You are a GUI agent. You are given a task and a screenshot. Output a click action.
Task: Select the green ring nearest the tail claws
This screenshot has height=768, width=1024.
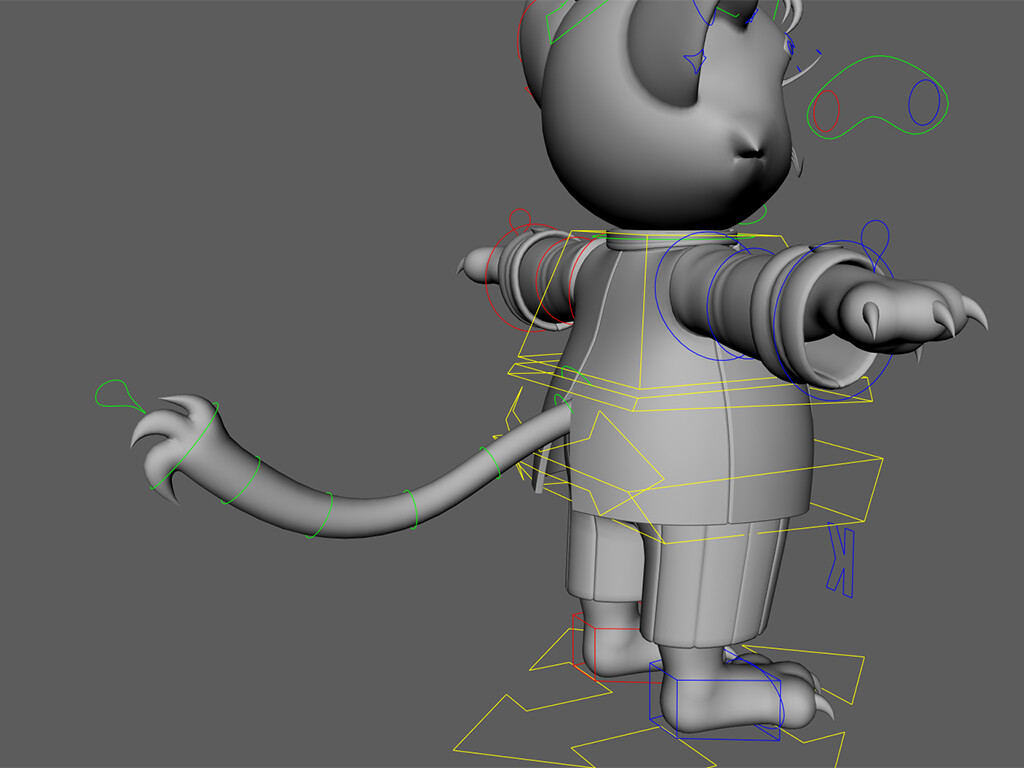click(x=184, y=445)
